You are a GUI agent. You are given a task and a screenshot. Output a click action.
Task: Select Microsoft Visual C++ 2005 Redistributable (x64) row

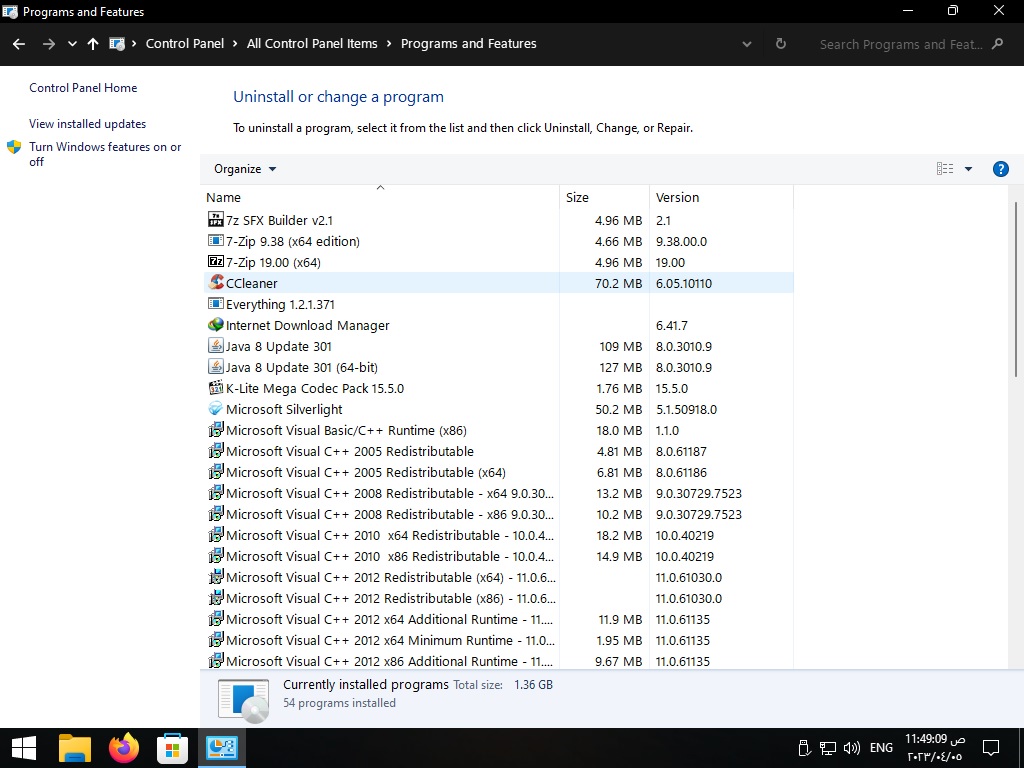497,472
